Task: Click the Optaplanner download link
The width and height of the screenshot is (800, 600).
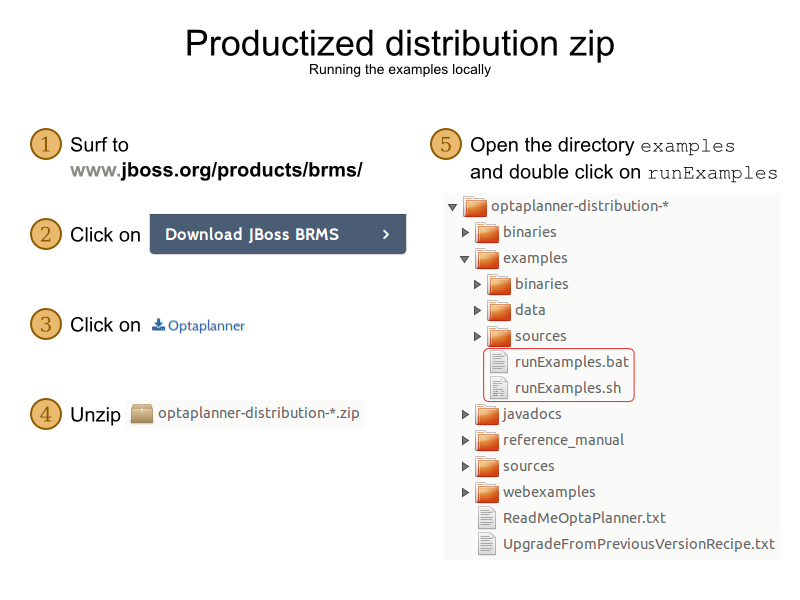Action: point(198,326)
